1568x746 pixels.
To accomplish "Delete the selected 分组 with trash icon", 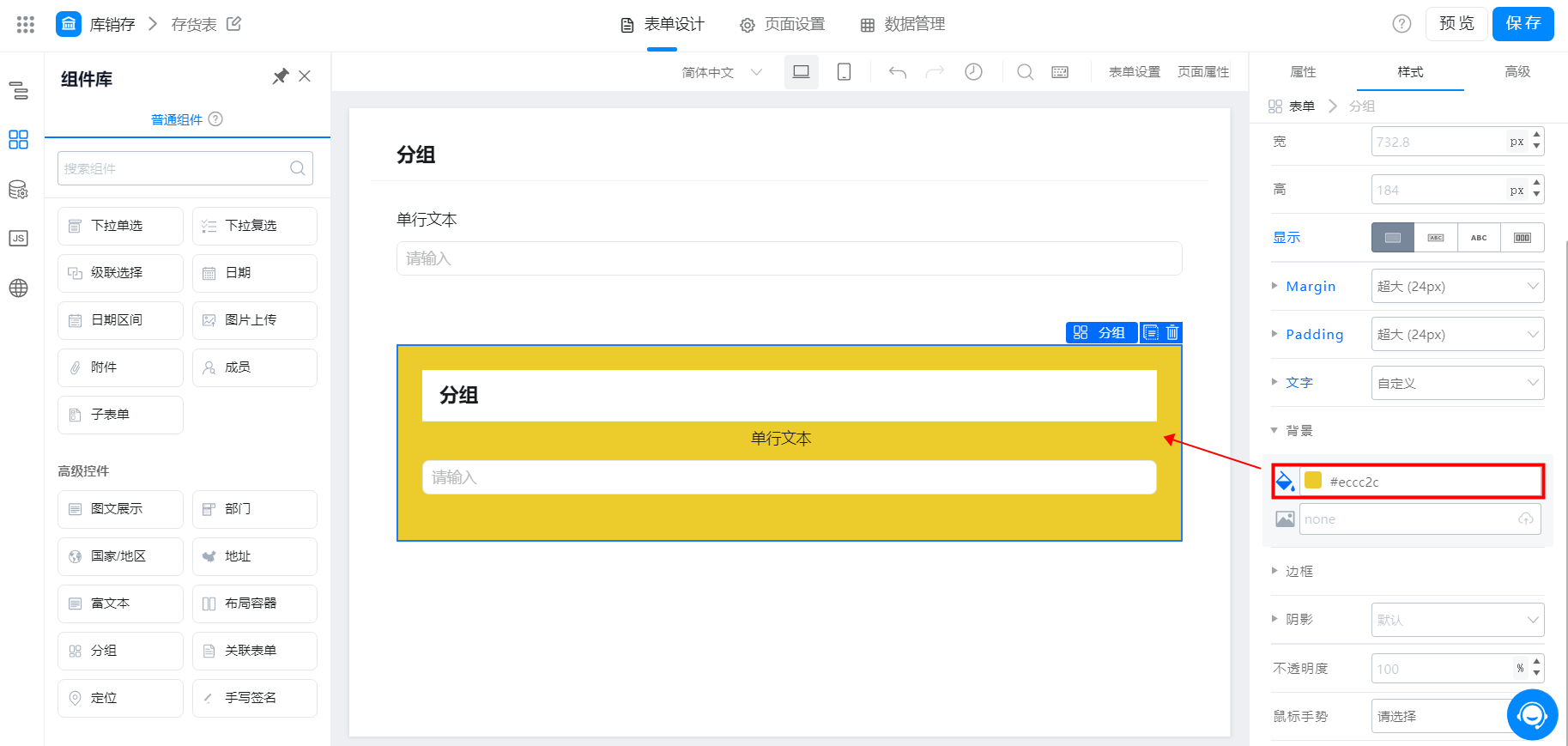I will click(1172, 332).
